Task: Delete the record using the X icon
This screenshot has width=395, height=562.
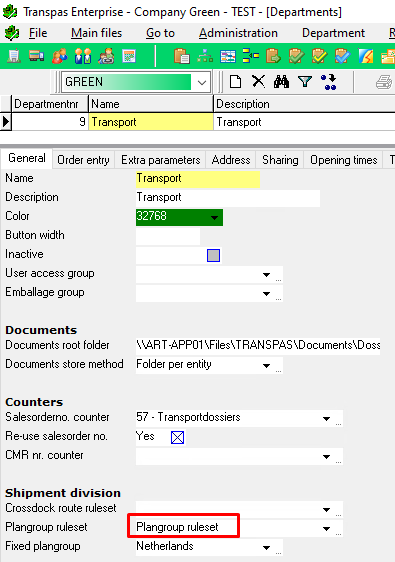Action: pos(258,82)
